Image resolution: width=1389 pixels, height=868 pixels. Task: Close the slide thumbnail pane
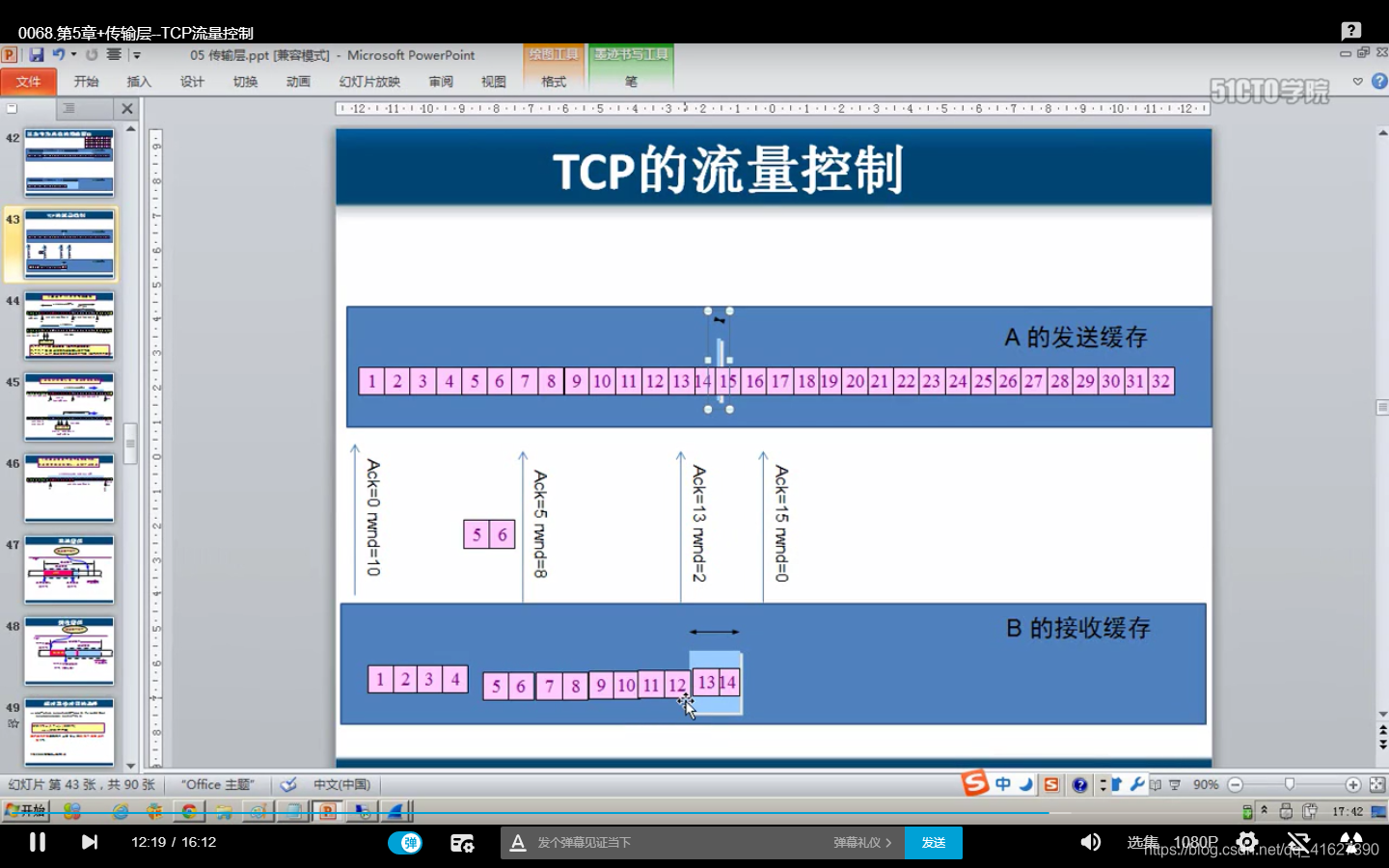127,109
